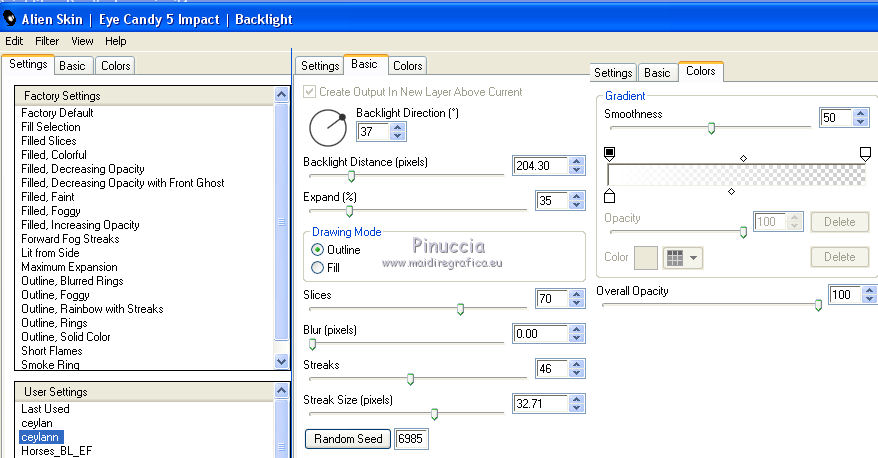
Task: Increase Expand value with up arrow
Action: pos(577,197)
